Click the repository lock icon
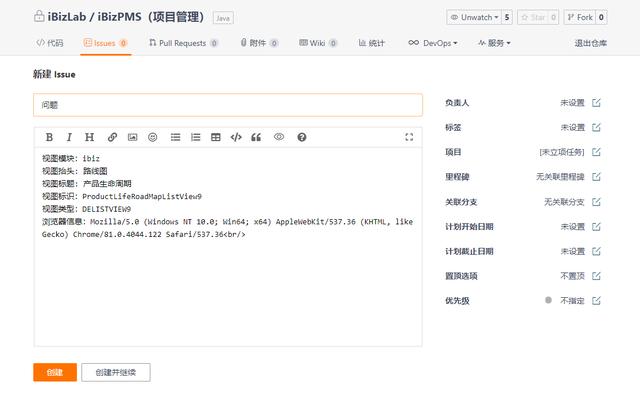The image size is (640, 397). click(39, 16)
